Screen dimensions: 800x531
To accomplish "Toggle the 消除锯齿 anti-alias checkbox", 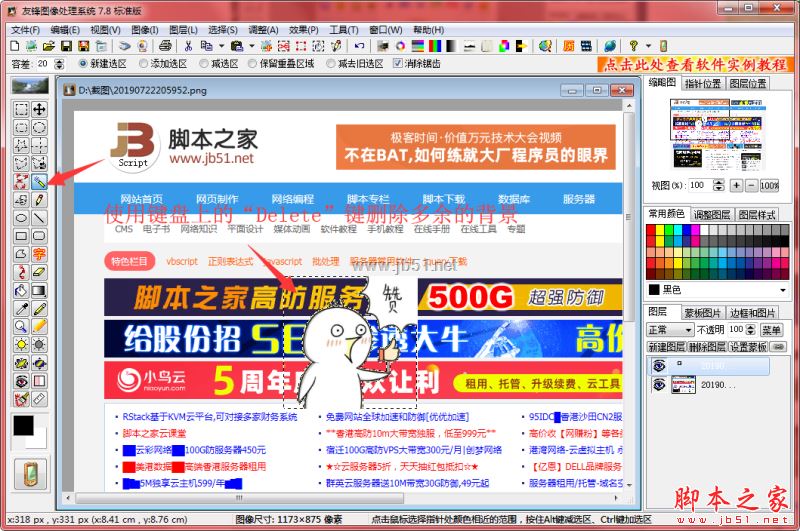I will tap(417, 64).
